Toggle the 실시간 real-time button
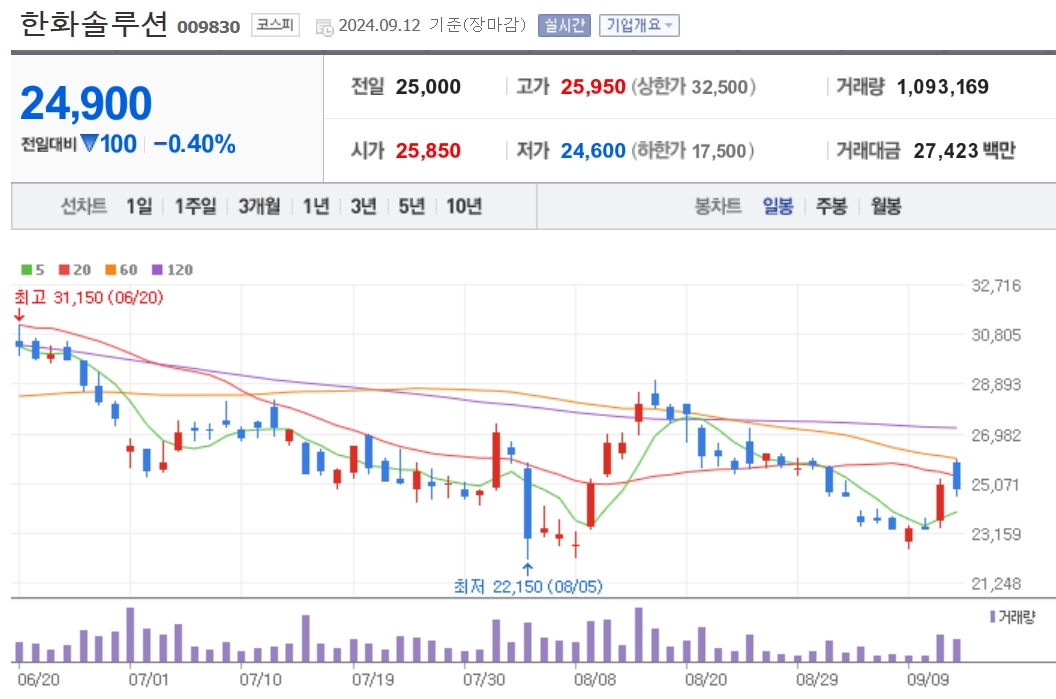1056x699 pixels. click(564, 26)
